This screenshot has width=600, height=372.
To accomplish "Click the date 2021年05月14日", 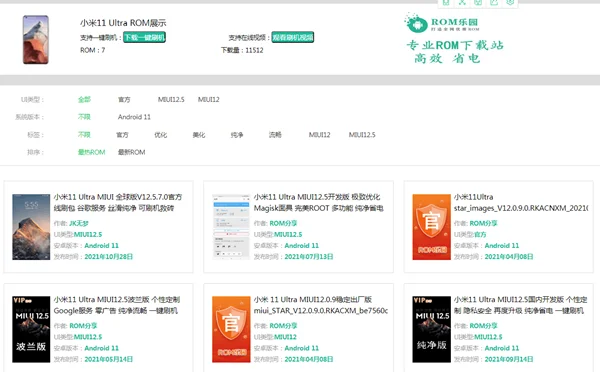I will 109,359.
